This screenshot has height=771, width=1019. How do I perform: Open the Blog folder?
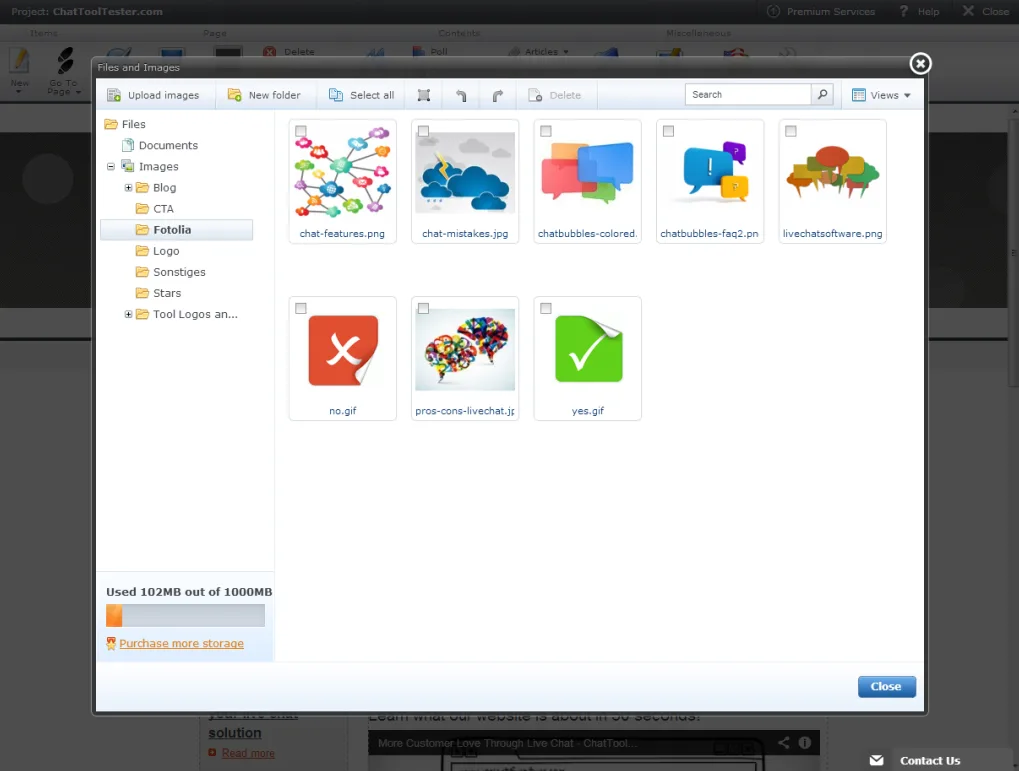157,187
